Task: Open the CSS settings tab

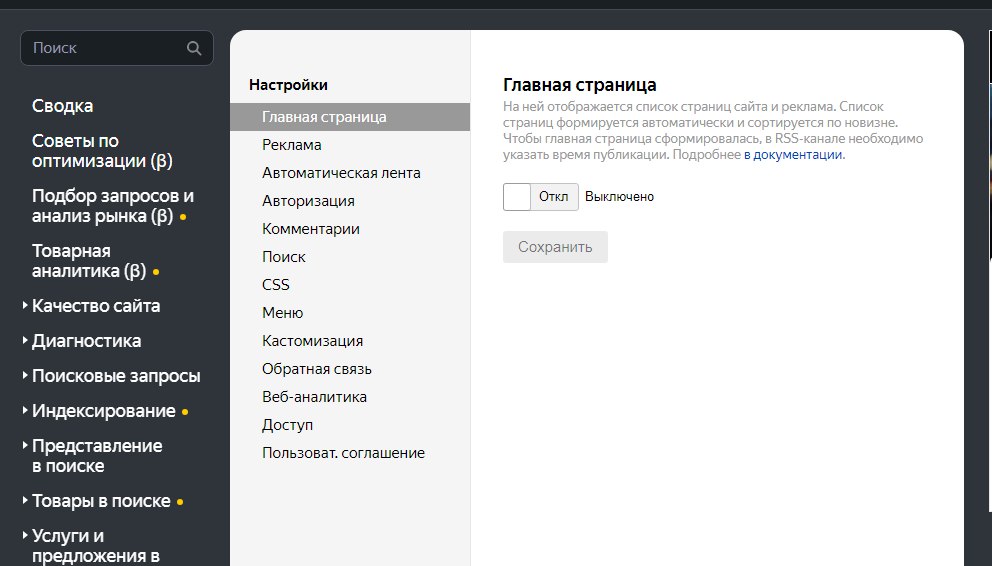Action: coord(350,285)
